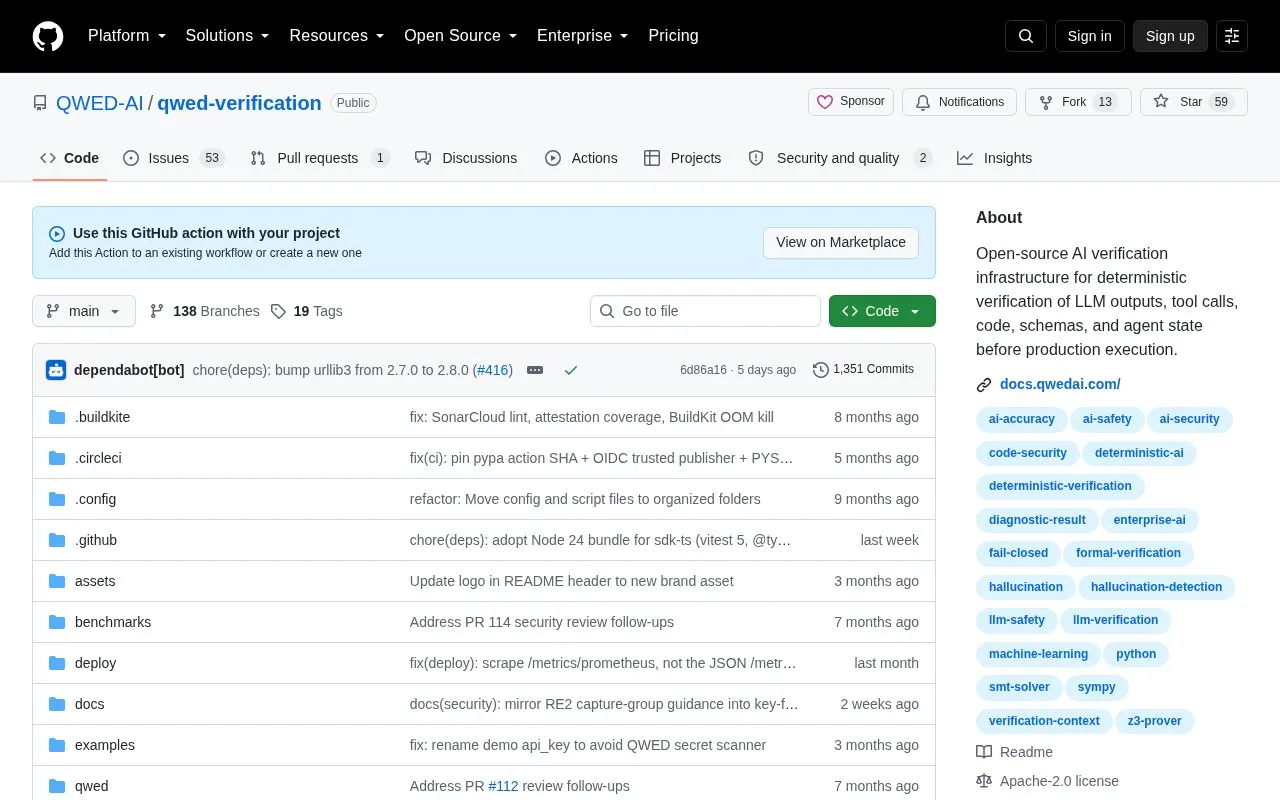The image size is (1280, 800).
Task: Click View on Marketplace button
Action: [x=841, y=242]
